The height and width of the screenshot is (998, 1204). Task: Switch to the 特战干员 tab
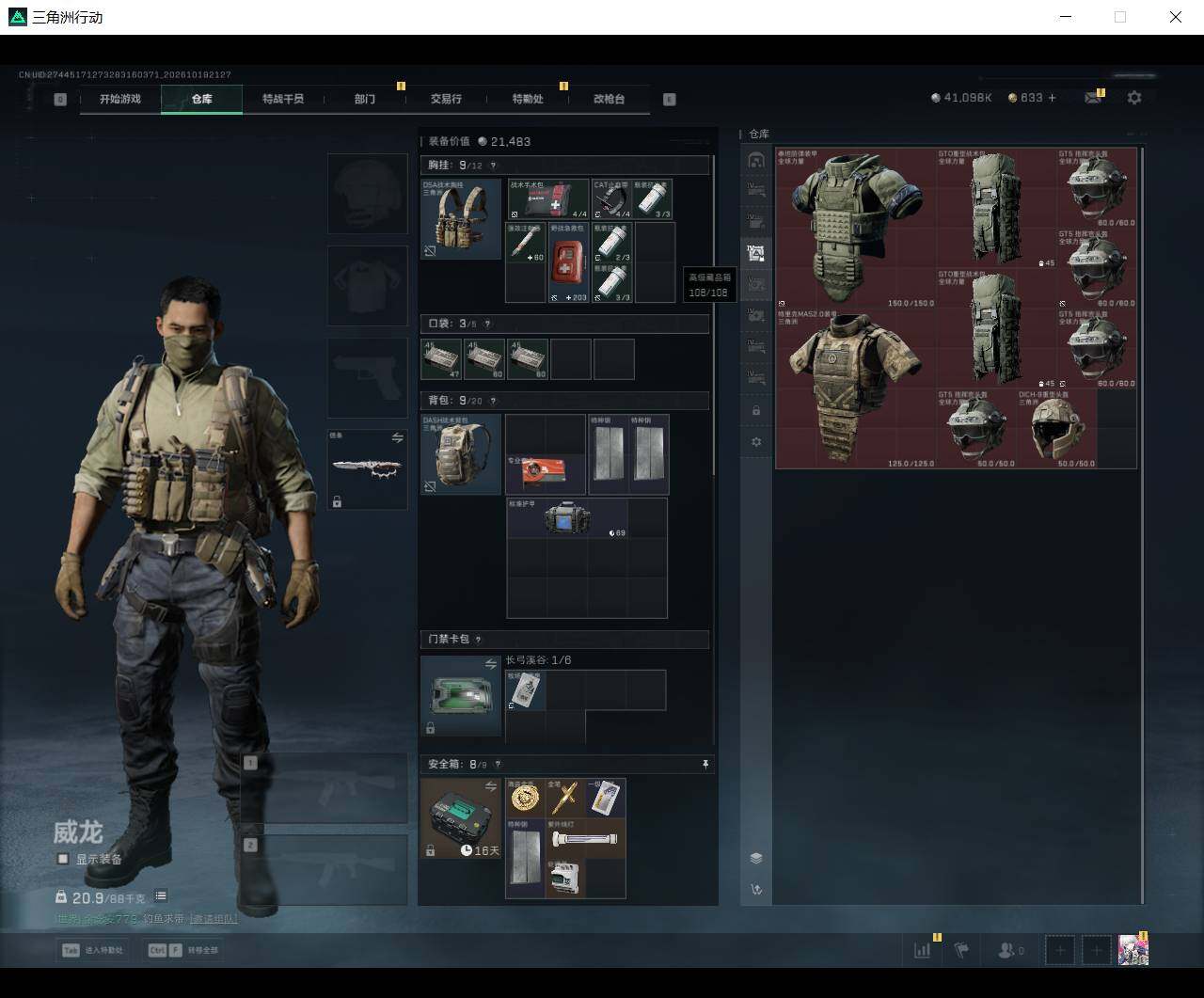[x=283, y=99]
